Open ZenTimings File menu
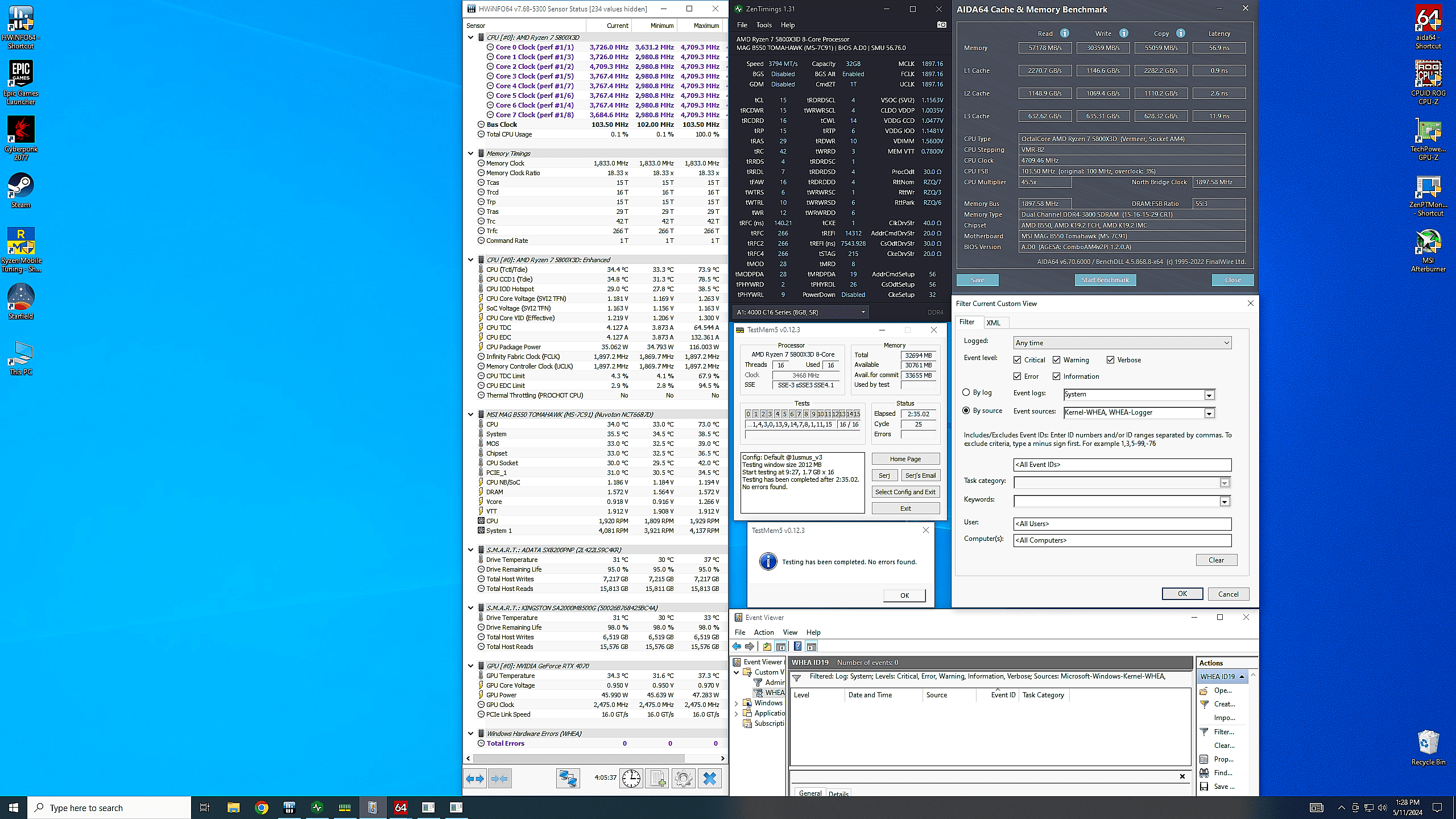 [742, 25]
